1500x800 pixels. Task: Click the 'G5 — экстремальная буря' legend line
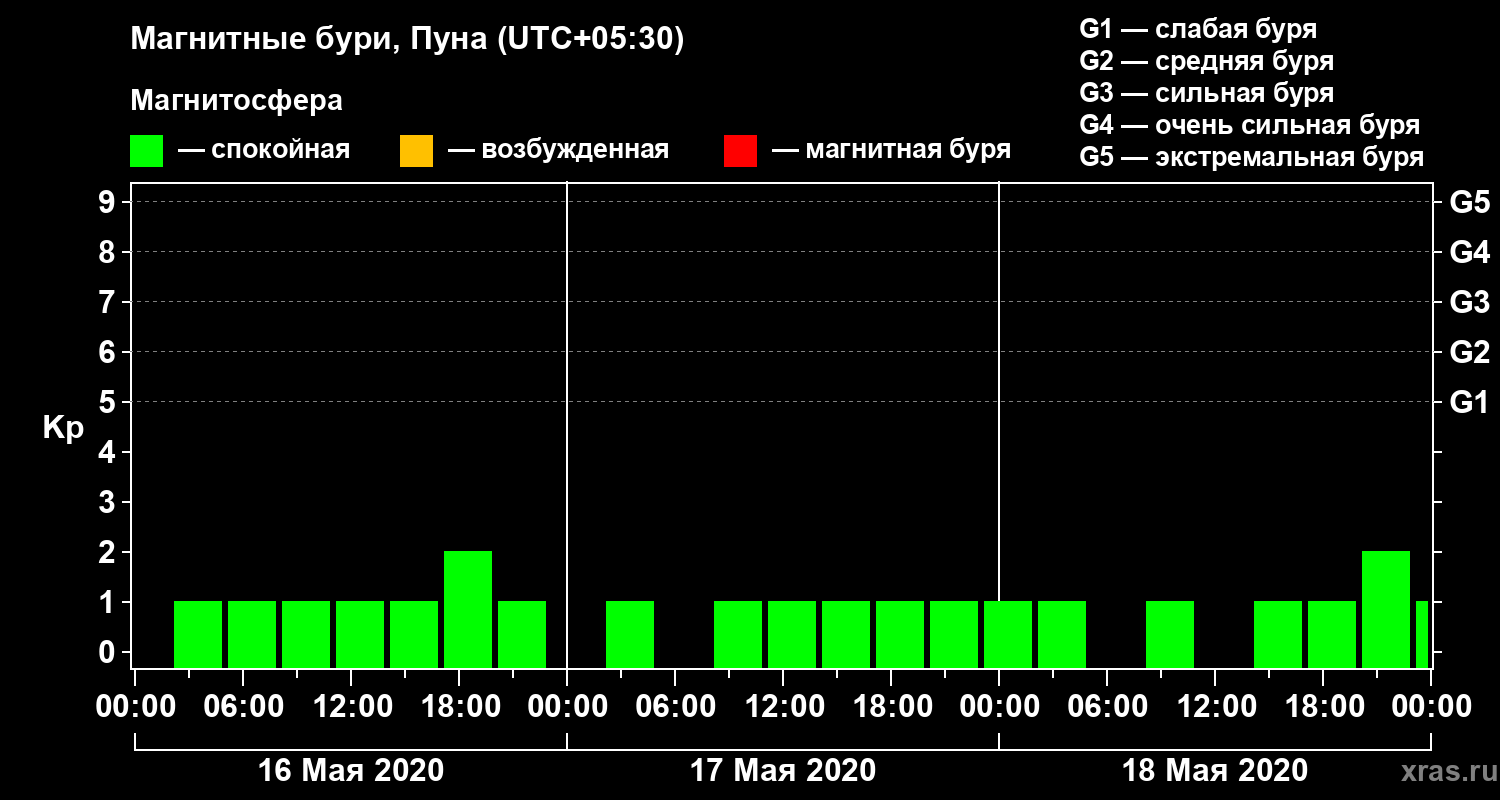tap(1251, 158)
